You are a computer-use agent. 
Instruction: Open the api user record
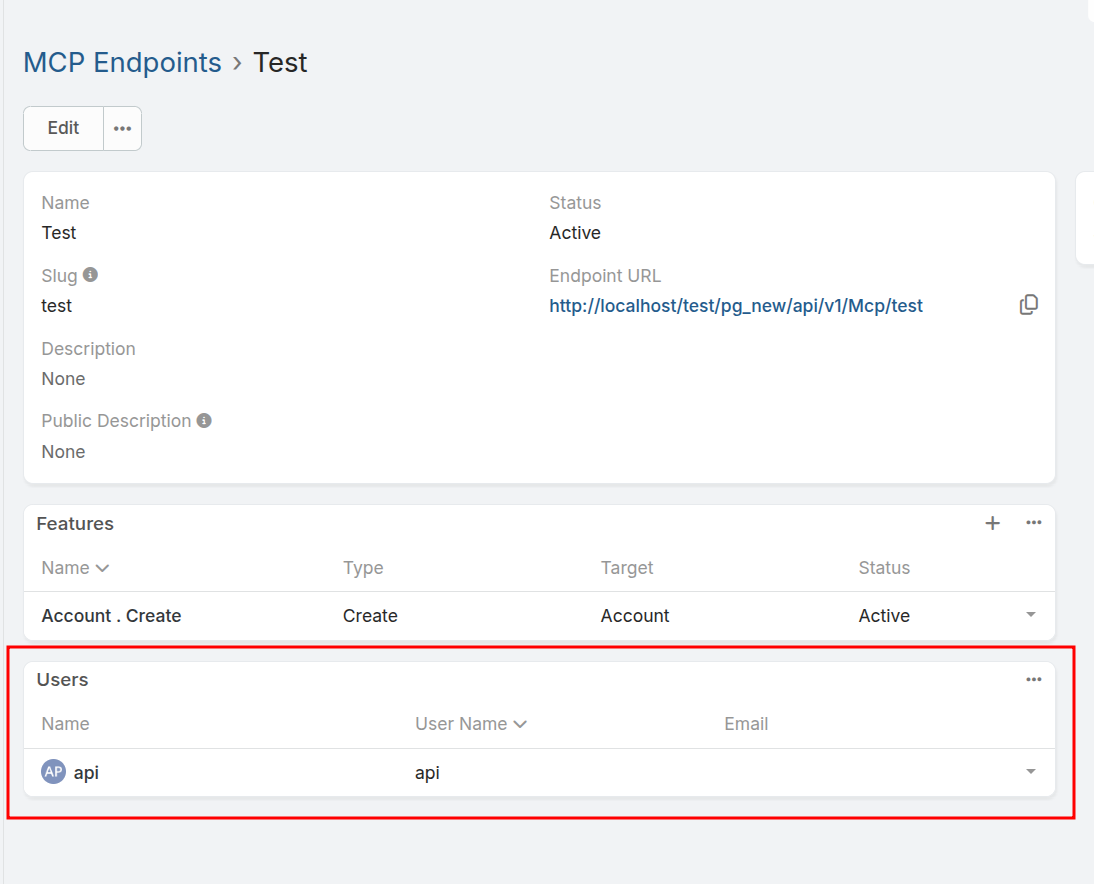[x=87, y=773]
